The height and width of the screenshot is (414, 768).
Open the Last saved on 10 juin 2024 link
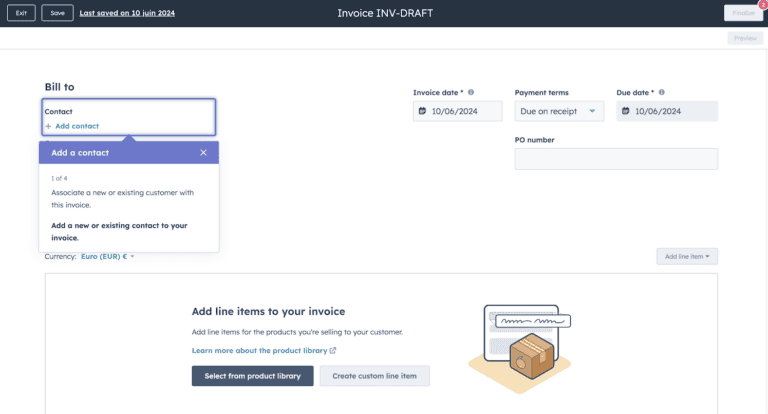[x=127, y=13]
